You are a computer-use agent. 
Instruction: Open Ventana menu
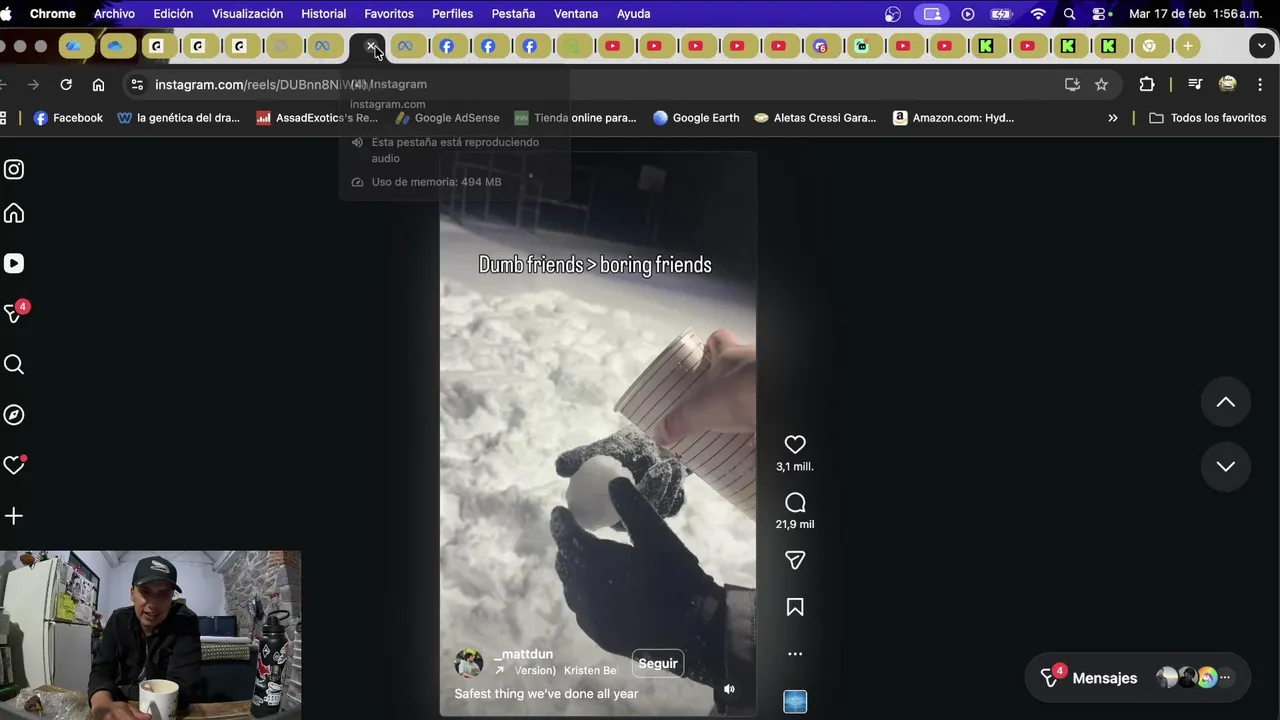pos(576,14)
